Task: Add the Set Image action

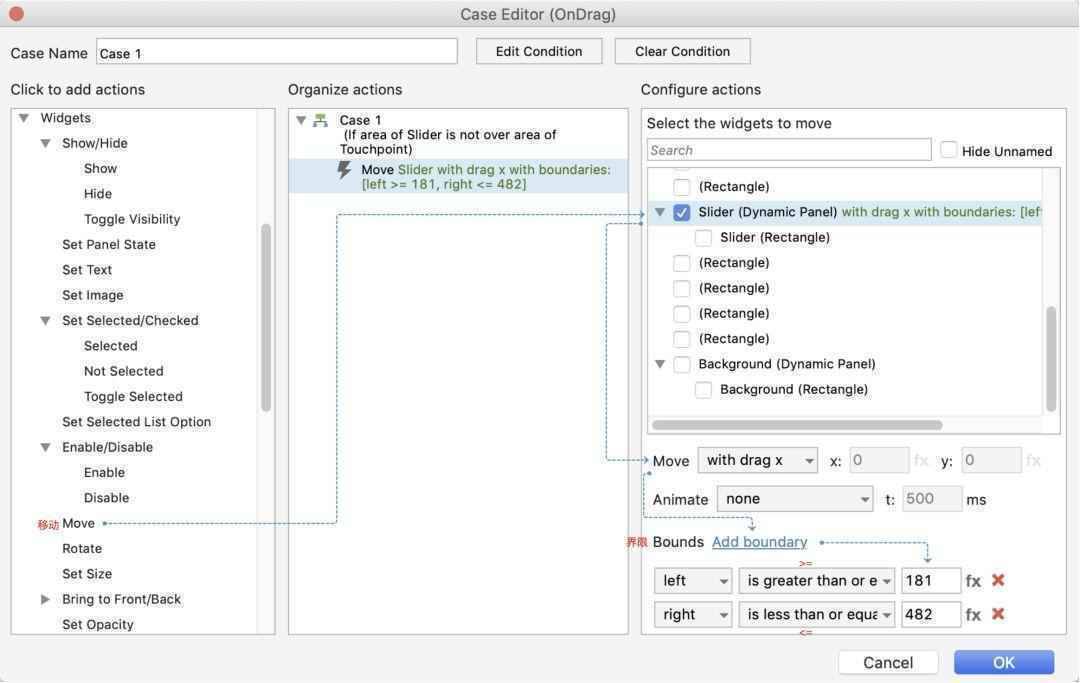Action: pos(93,295)
